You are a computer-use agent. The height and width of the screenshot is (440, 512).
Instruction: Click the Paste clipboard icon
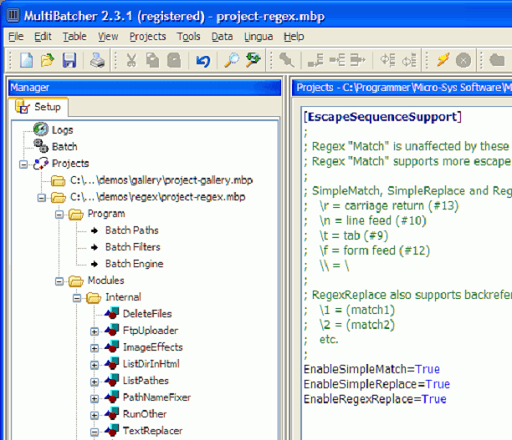point(174,61)
